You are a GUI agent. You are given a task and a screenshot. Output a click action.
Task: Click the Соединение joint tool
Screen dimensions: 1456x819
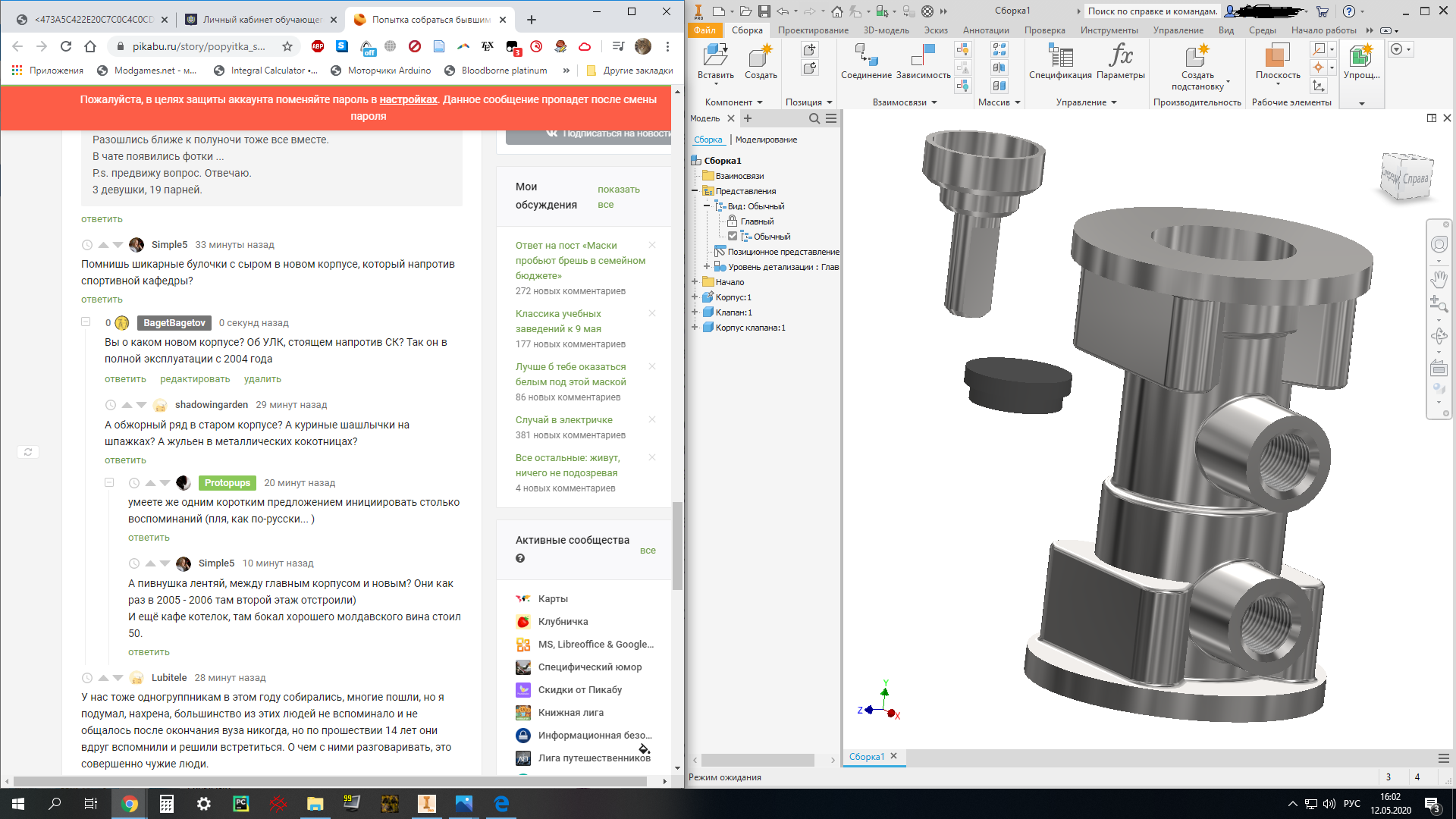866,56
